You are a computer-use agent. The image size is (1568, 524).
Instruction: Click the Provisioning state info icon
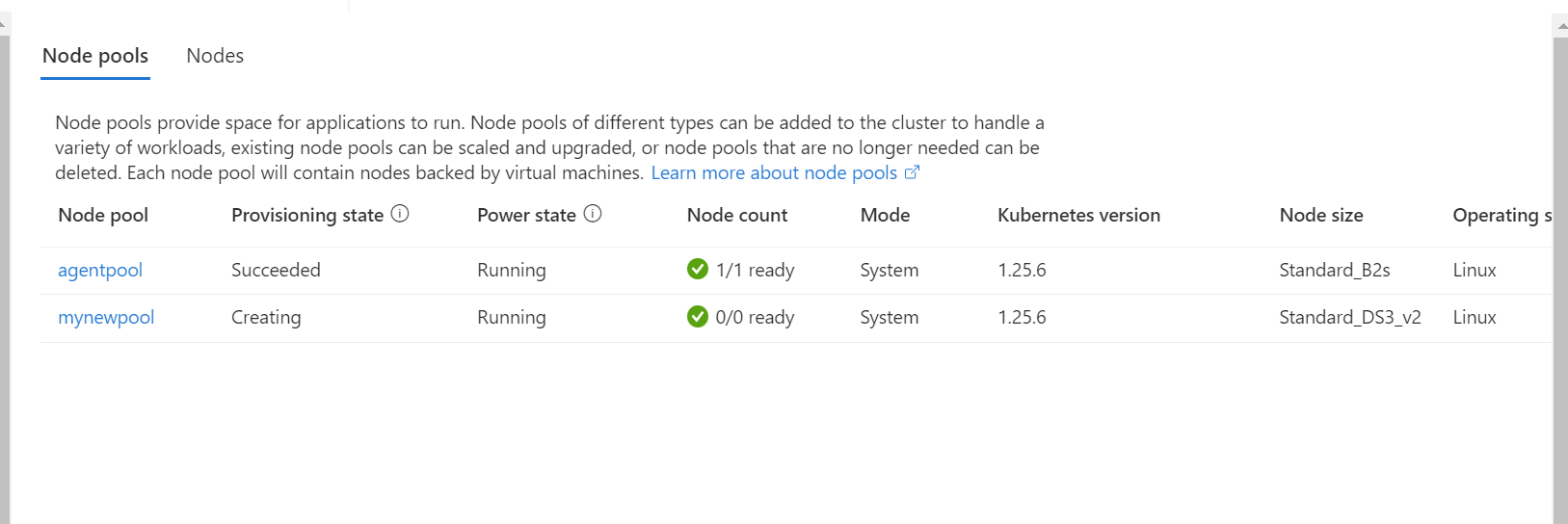click(400, 214)
